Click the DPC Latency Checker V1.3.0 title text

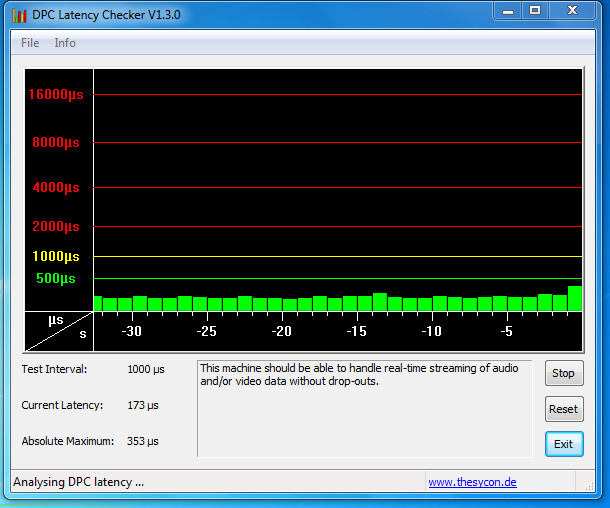[106, 15]
